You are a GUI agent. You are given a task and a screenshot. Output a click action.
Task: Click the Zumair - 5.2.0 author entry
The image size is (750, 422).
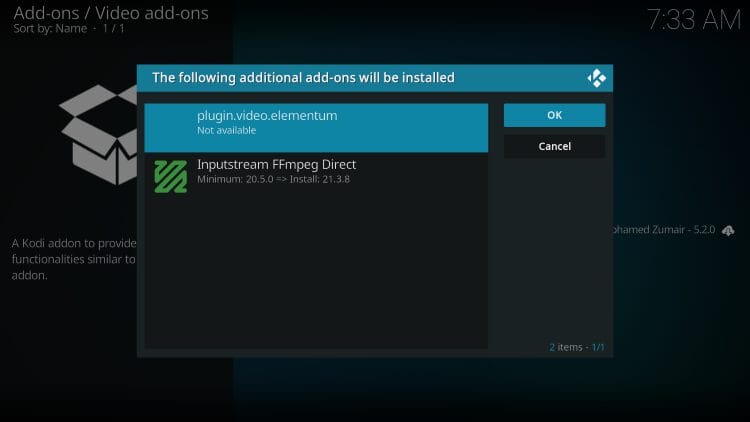coord(662,230)
